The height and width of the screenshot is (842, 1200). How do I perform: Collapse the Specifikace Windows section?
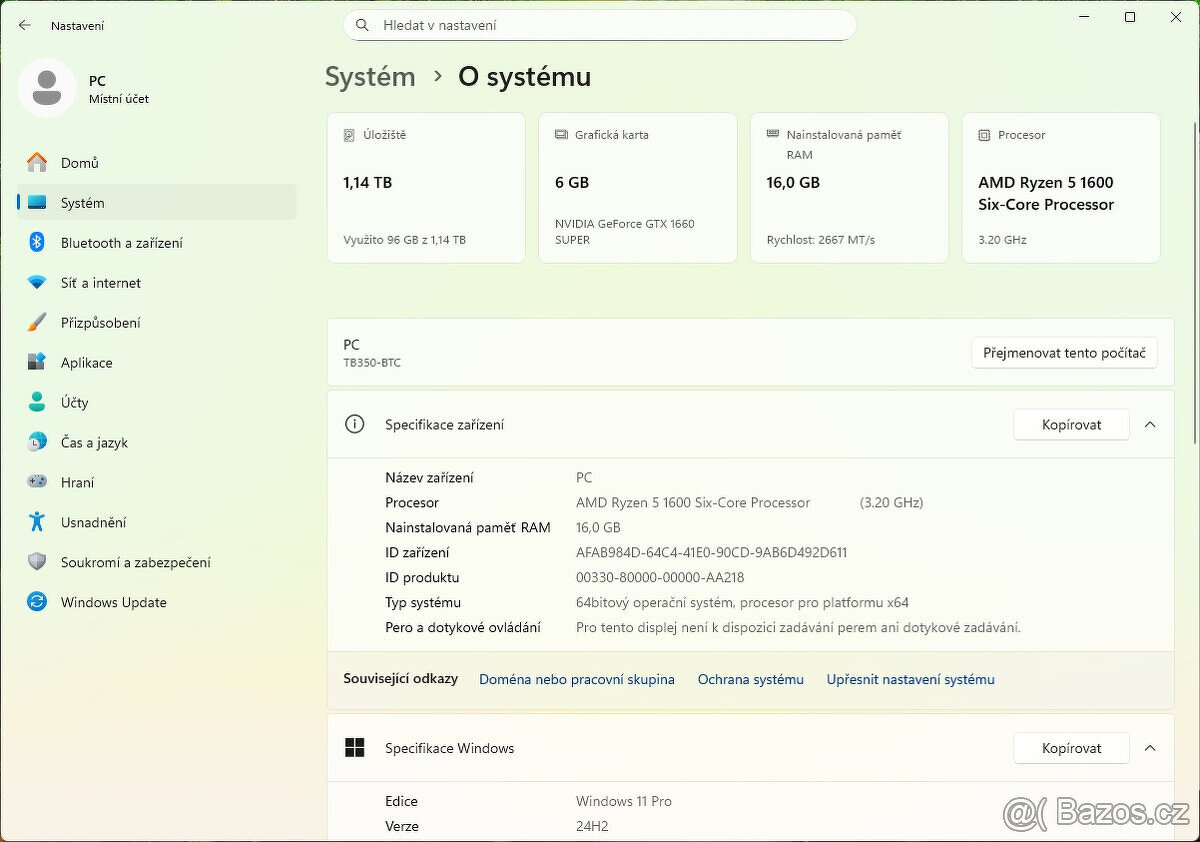[x=1150, y=747]
